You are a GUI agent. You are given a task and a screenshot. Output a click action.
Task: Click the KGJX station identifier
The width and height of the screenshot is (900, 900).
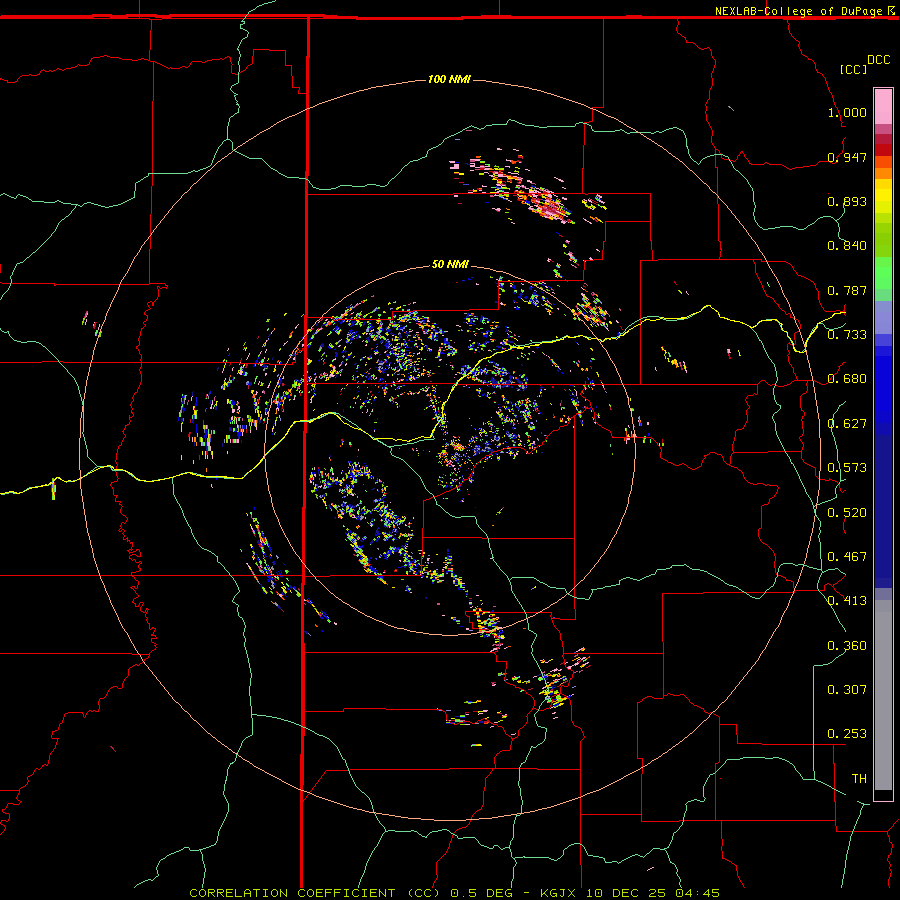coord(560,893)
